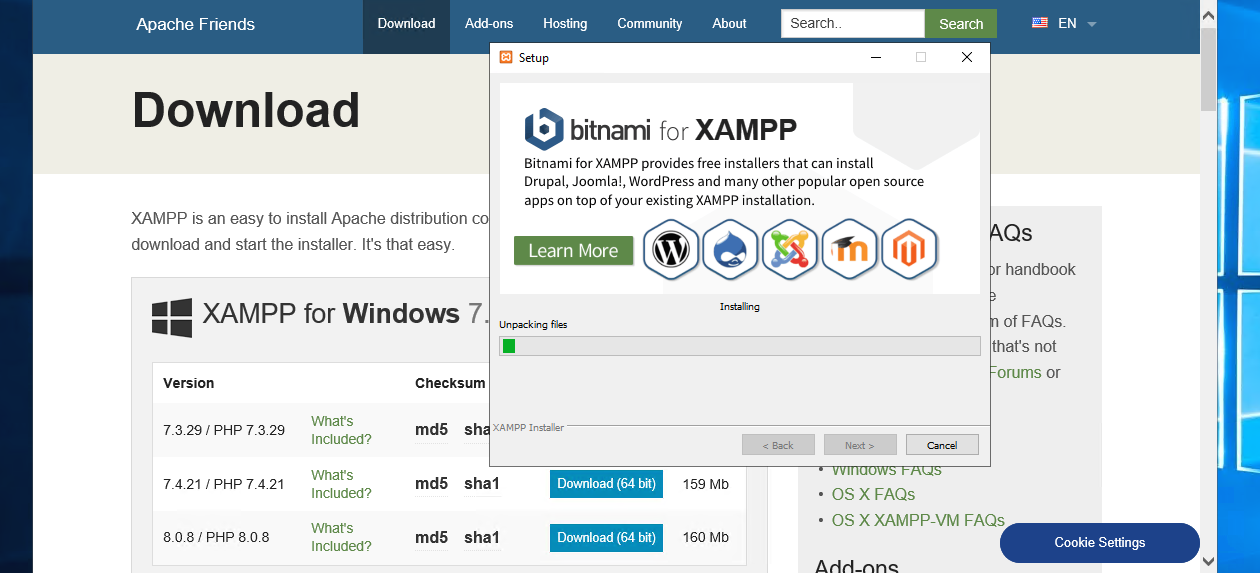Click the WordPress icon in the Bitnami banner
The width and height of the screenshot is (1260, 573).
click(x=671, y=249)
